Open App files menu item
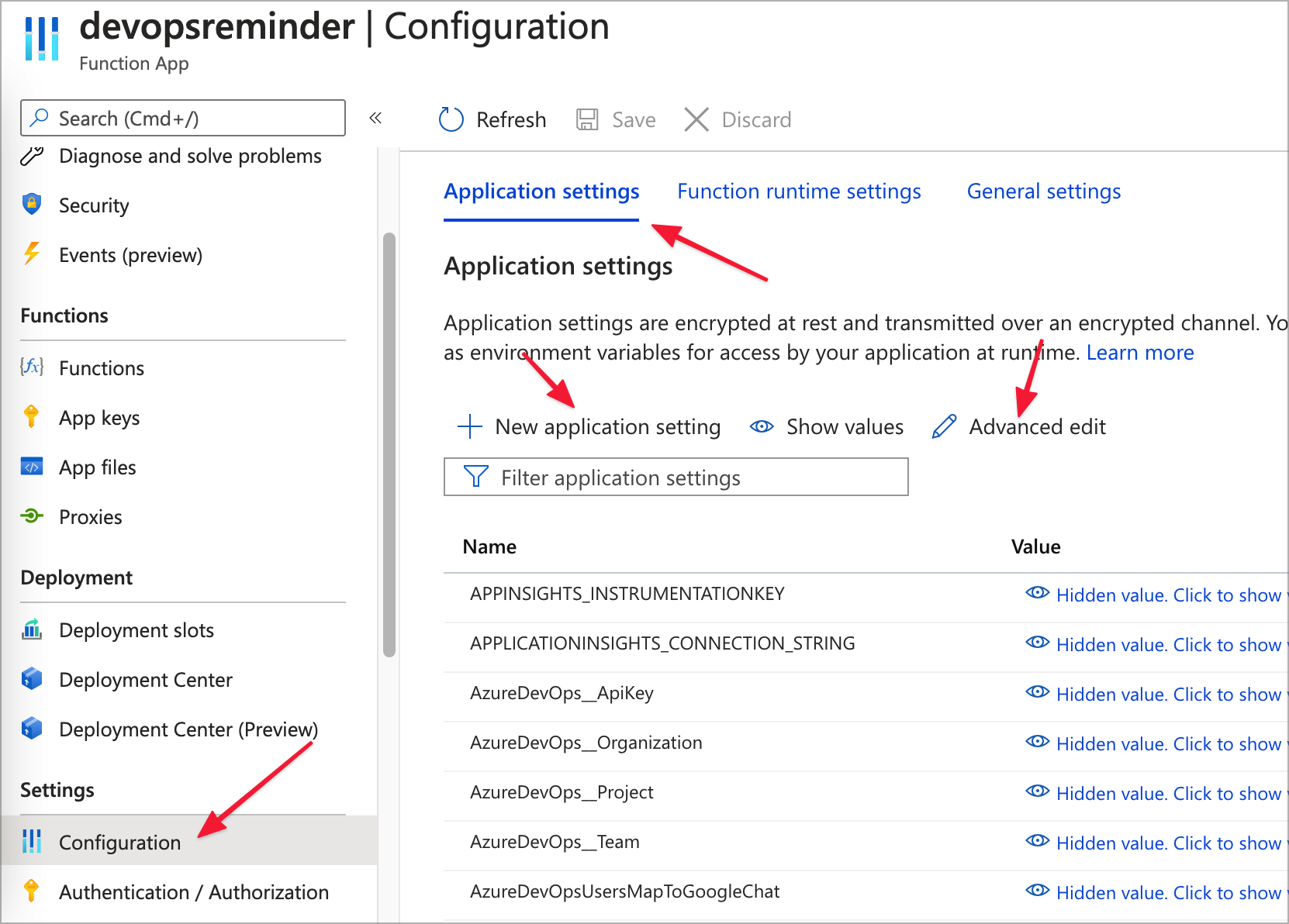The image size is (1289, 924). coord(97,467)
